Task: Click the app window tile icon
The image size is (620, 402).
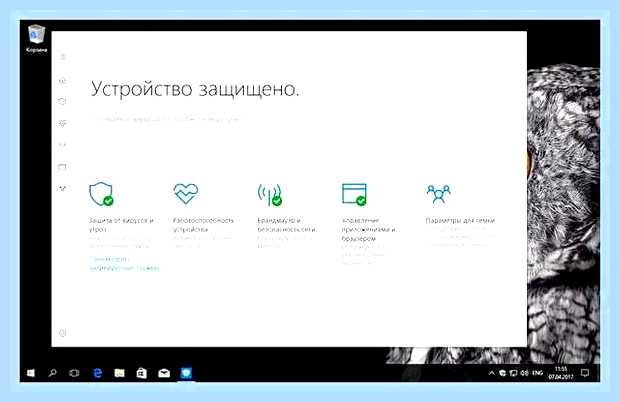Action: coord(354,194)
